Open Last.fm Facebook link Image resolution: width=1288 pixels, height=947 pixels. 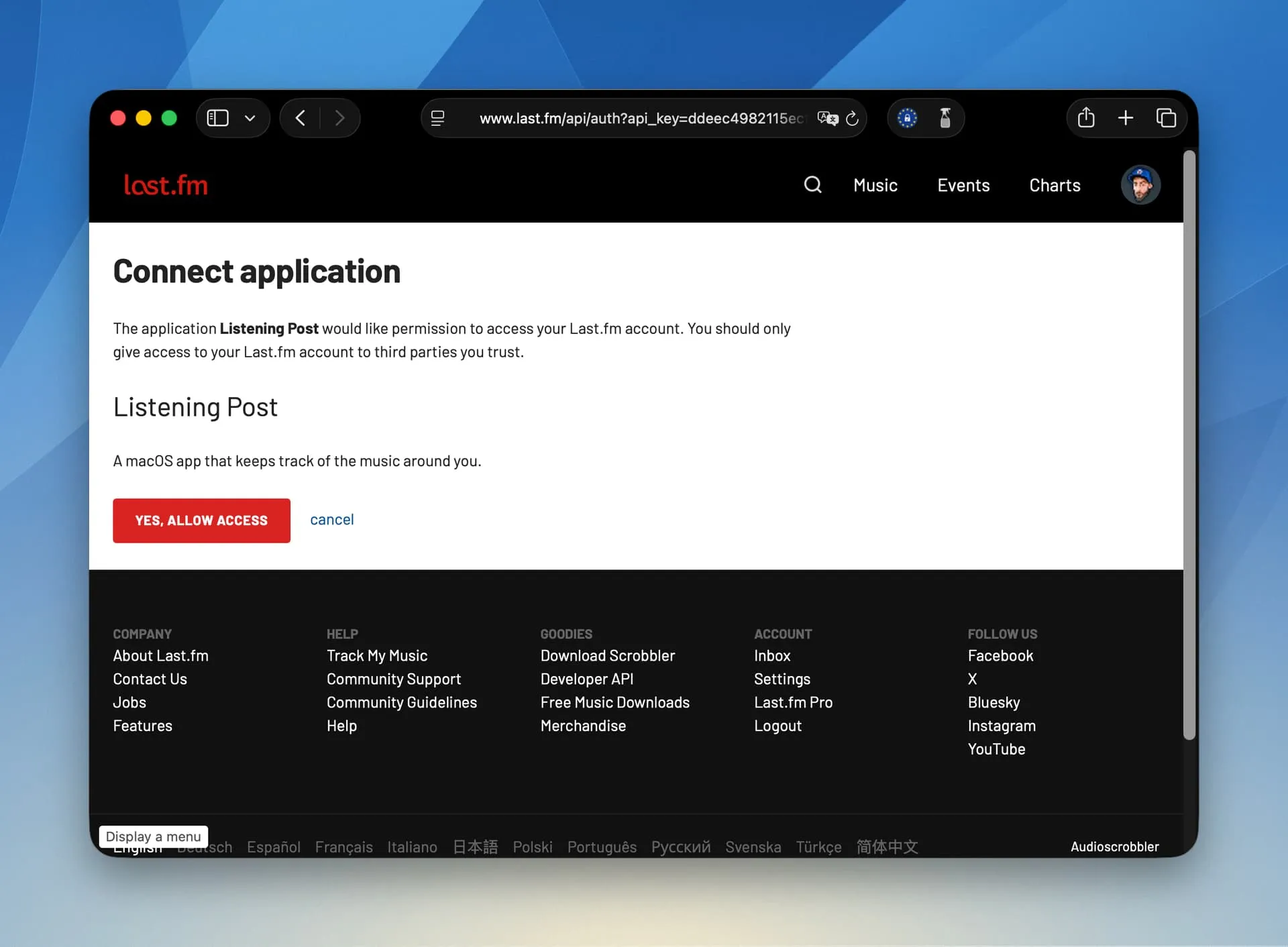pos(1000,655)
